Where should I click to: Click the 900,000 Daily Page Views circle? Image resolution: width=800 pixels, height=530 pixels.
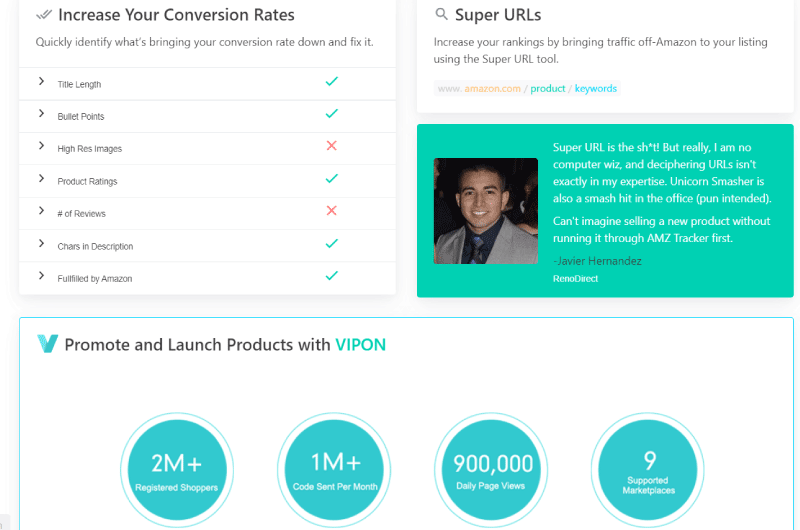[x=491, y=470]
